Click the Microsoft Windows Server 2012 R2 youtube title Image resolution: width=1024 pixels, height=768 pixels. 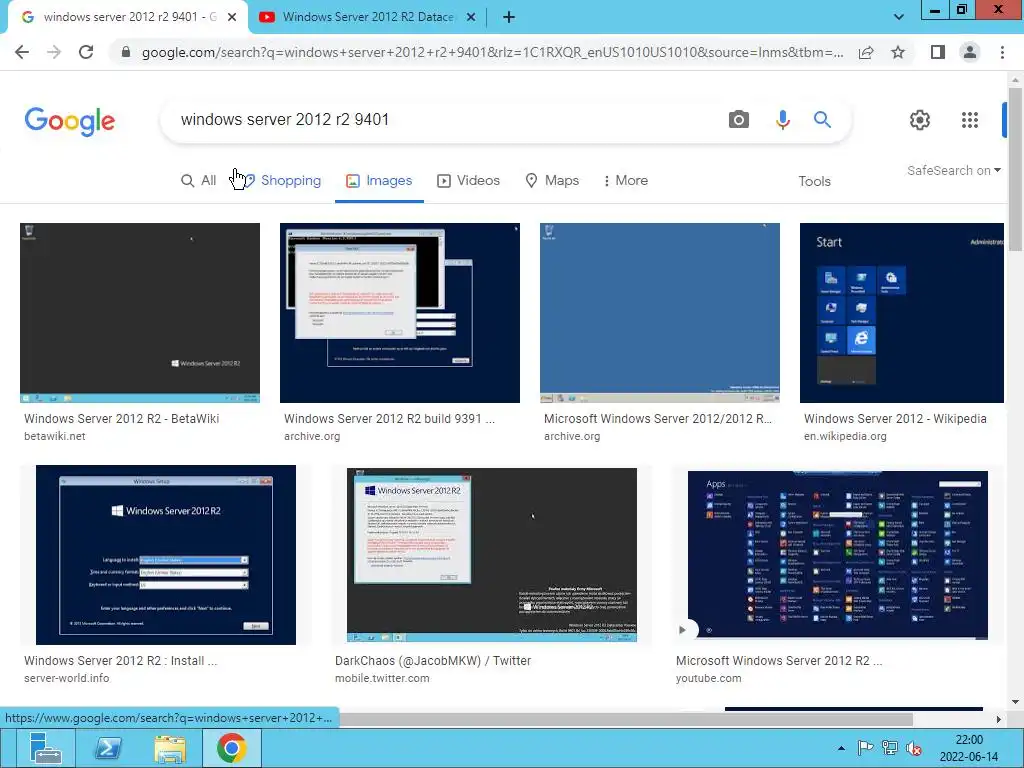778,660
